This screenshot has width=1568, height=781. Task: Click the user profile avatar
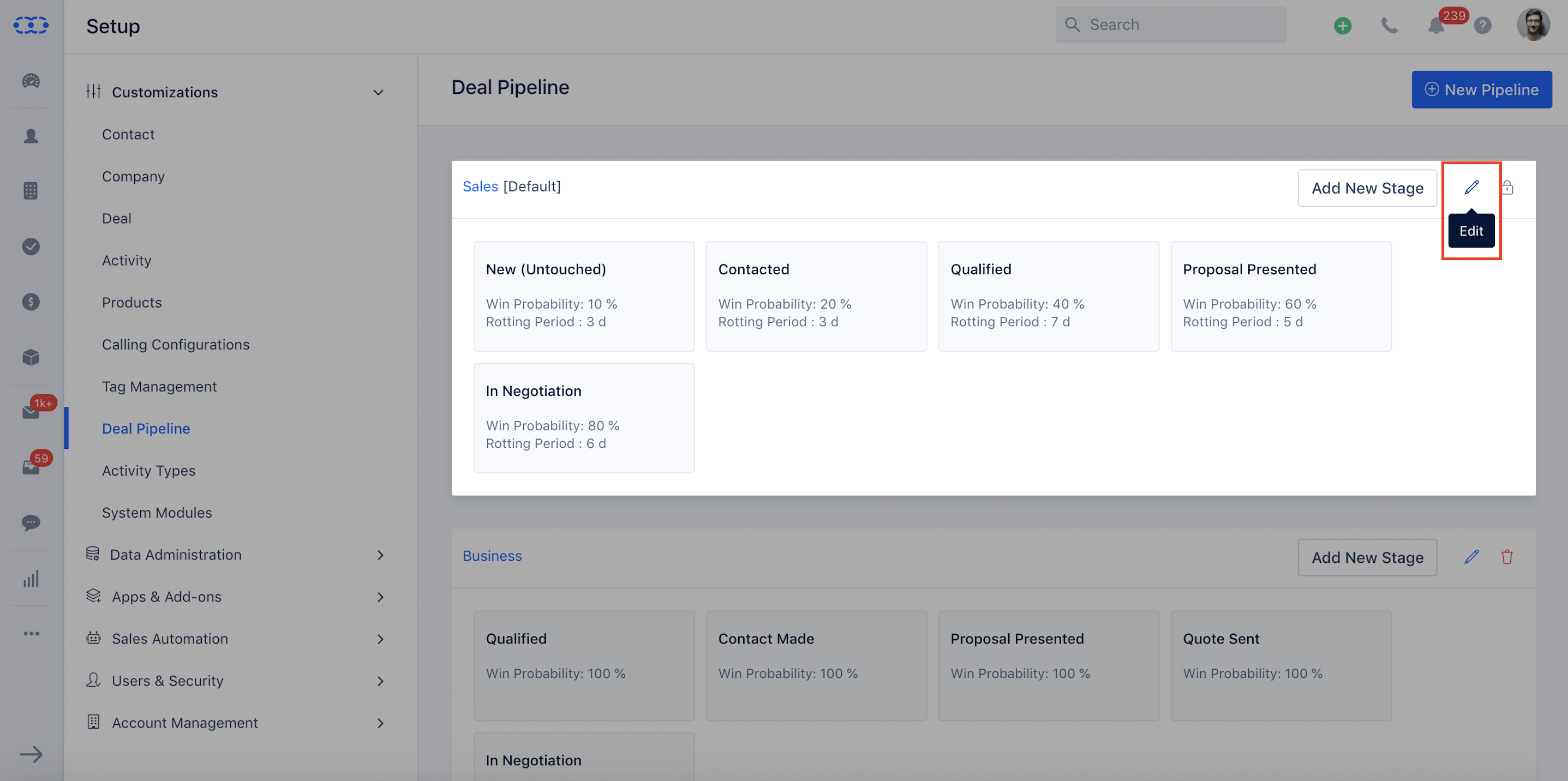coord(1533,25)
